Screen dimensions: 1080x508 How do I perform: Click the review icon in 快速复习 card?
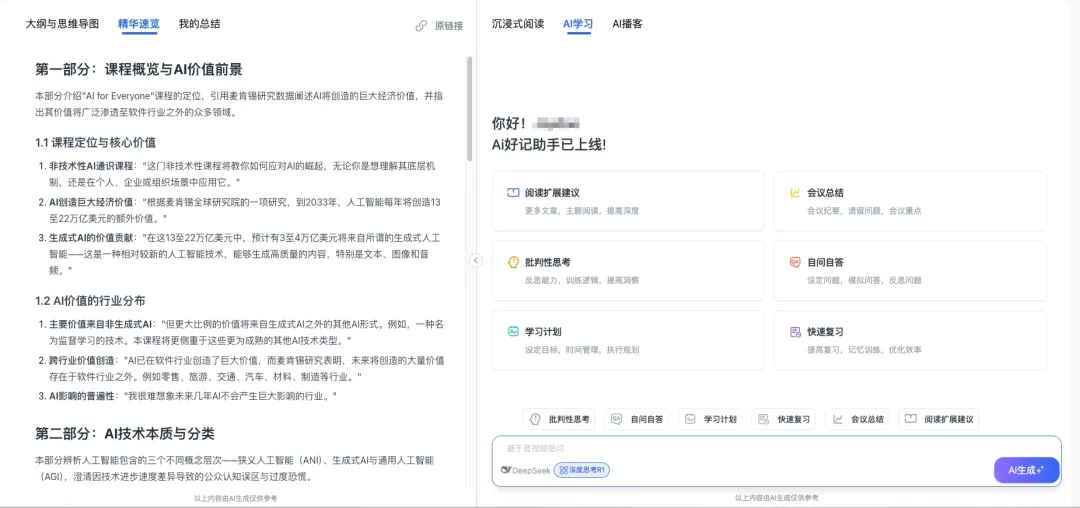795,332
